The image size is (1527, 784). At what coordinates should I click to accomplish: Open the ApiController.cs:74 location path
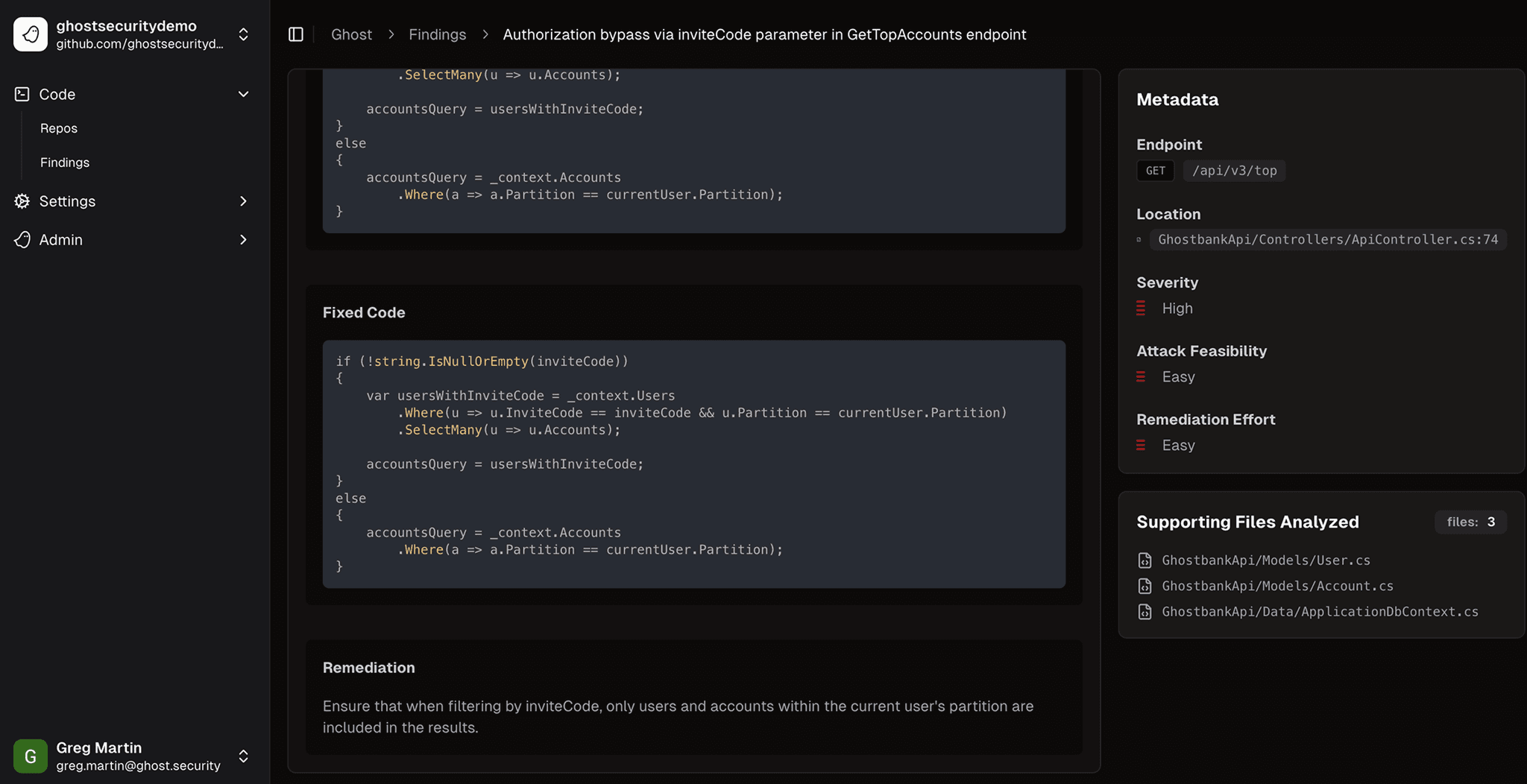[1327, 239]
